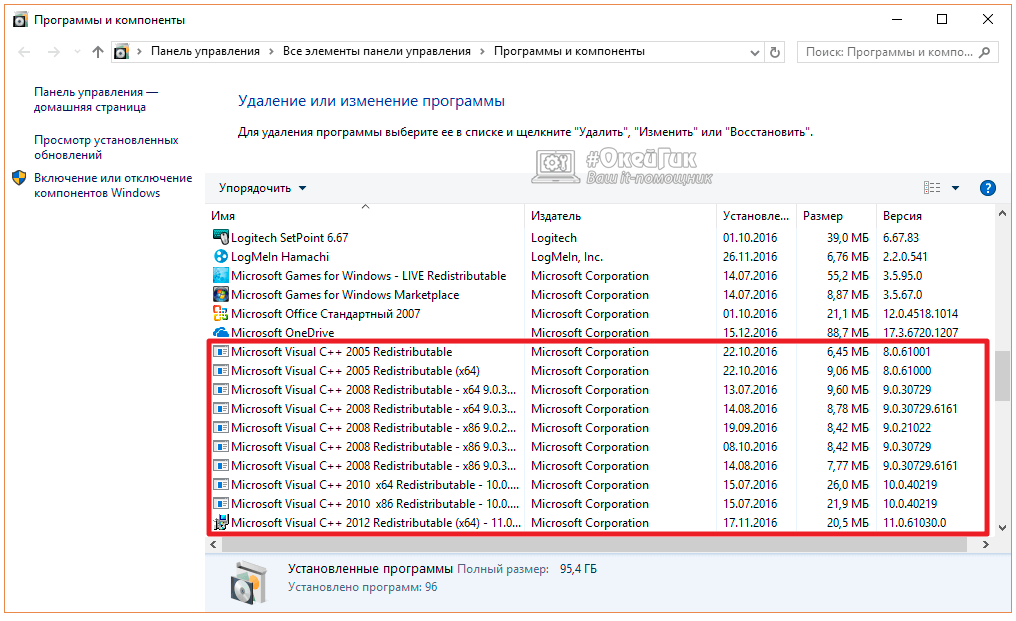Screen dimensions: 1016x621
Task: Click the change view icon
Action: tap(932, 188)
